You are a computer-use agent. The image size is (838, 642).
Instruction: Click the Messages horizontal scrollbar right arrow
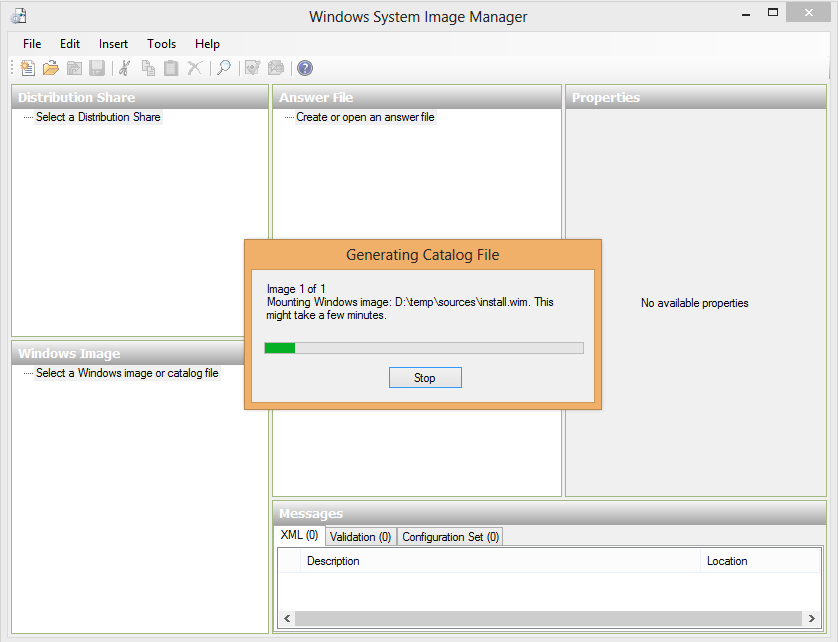(813, 618)
